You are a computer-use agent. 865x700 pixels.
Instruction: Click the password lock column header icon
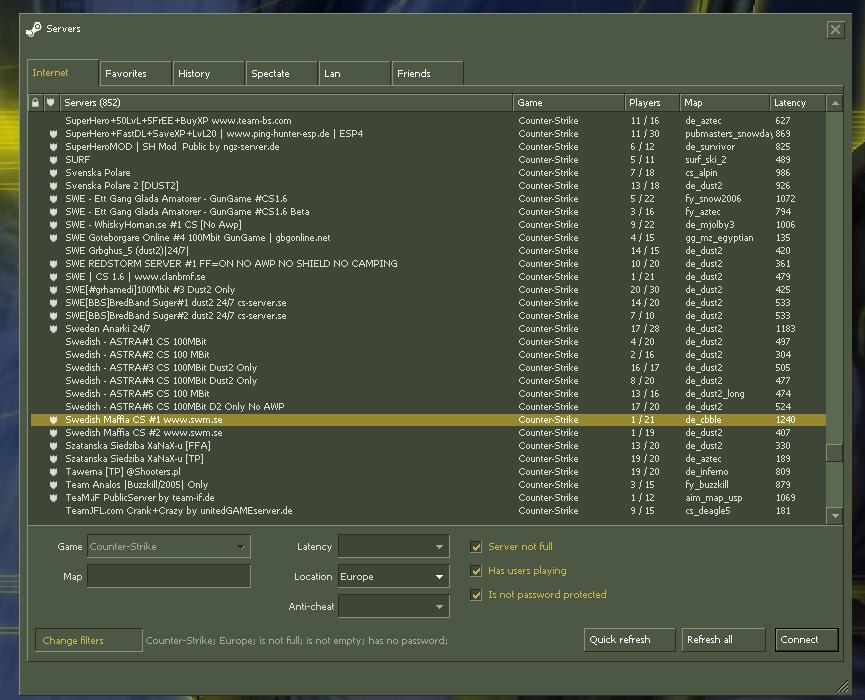pyautogui.click(x=36, y=102)
